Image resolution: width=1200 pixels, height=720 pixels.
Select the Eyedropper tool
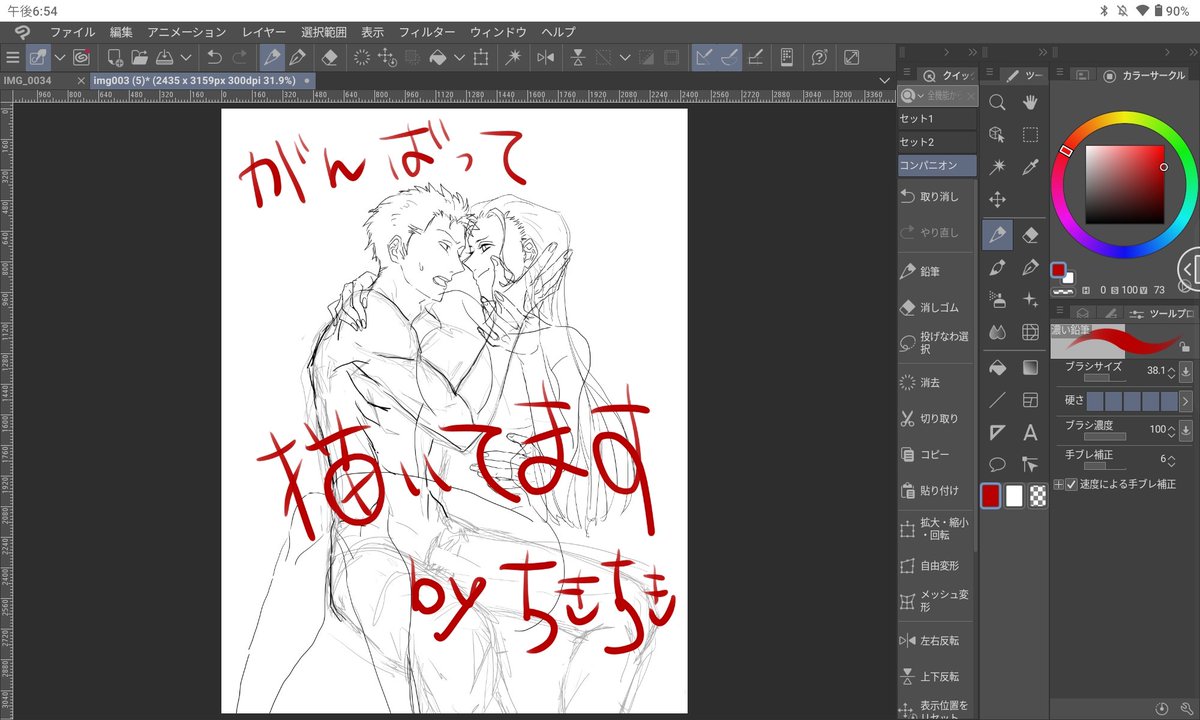tap(1030, 167)
